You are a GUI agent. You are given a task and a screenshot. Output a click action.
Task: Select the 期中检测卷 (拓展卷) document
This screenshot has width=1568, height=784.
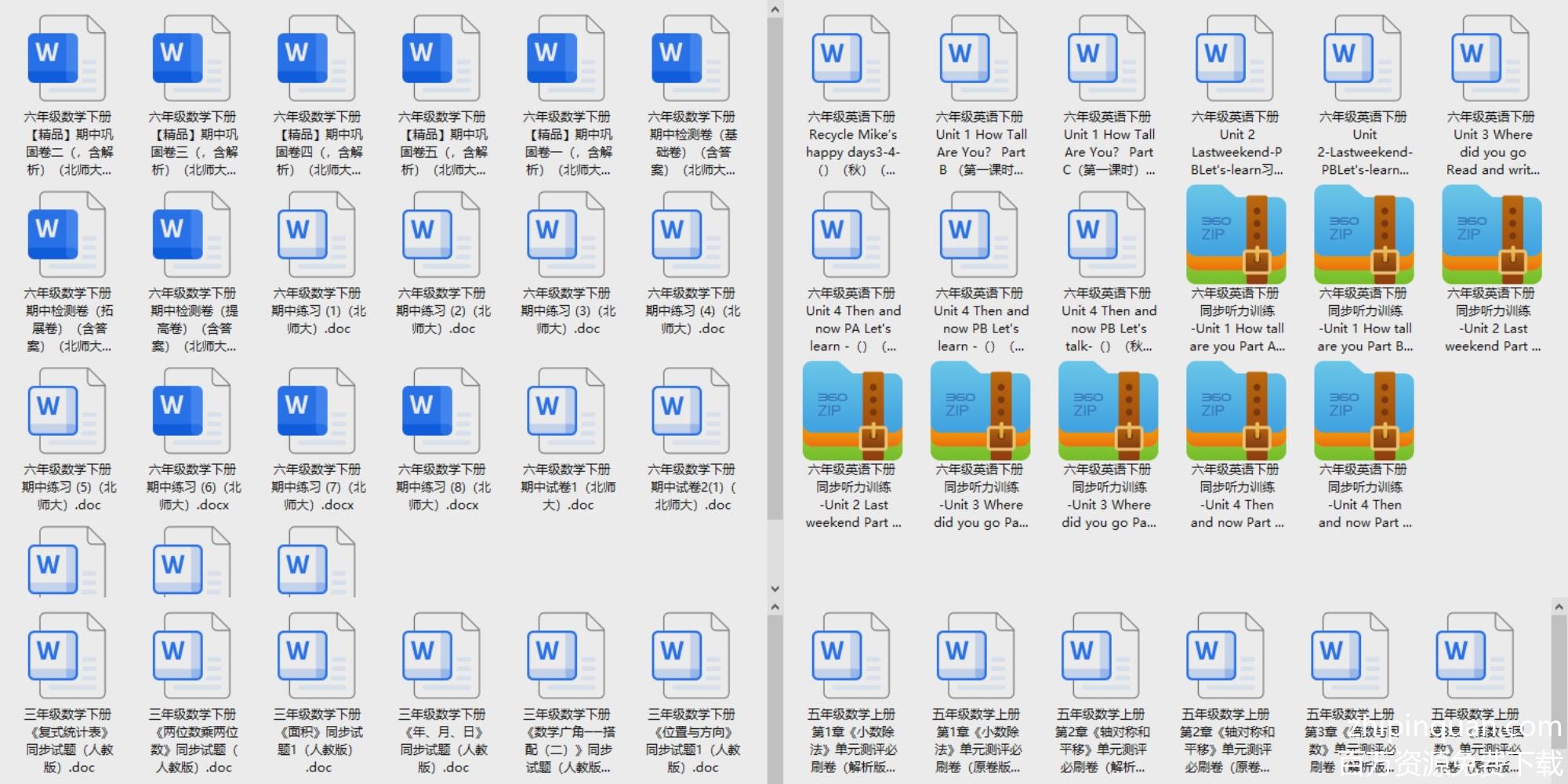(x=67, y=236)
